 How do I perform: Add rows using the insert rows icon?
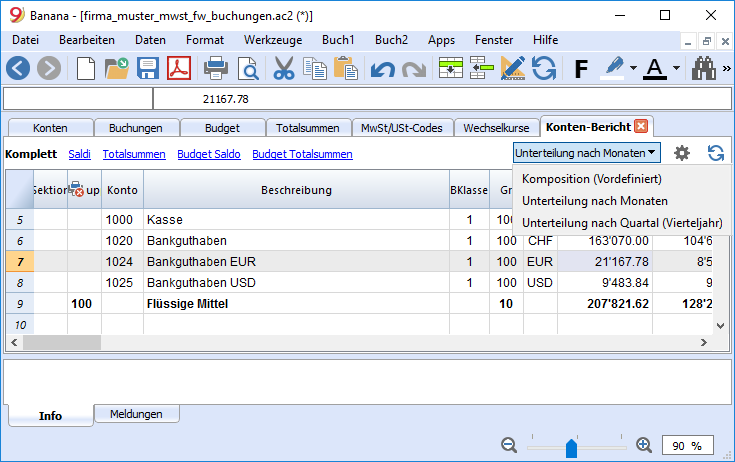450,68
